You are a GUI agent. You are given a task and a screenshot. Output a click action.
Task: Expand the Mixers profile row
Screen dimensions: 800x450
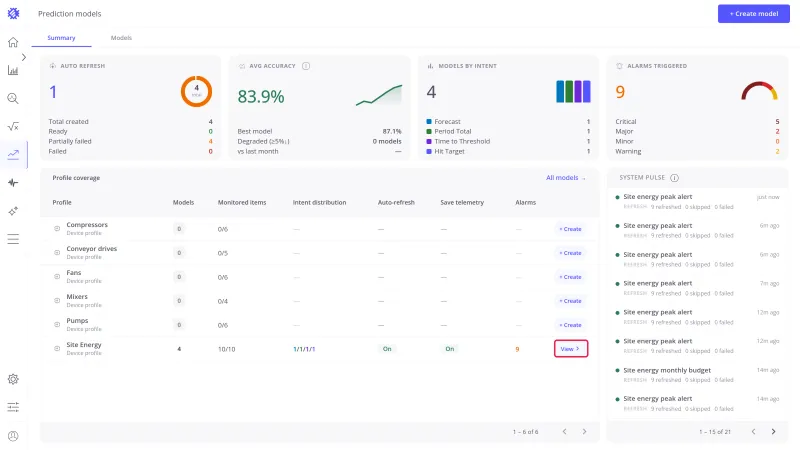57,301
